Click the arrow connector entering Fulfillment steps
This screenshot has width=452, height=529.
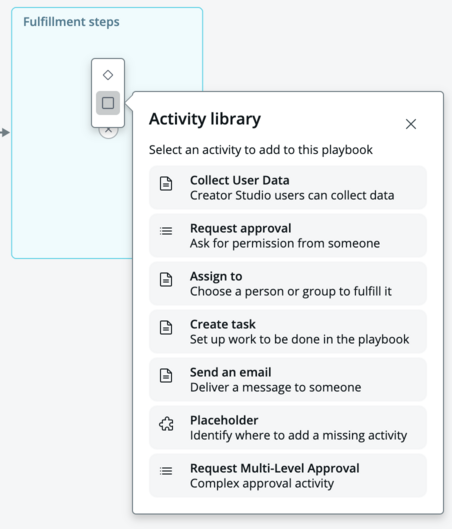coord(5,132)
